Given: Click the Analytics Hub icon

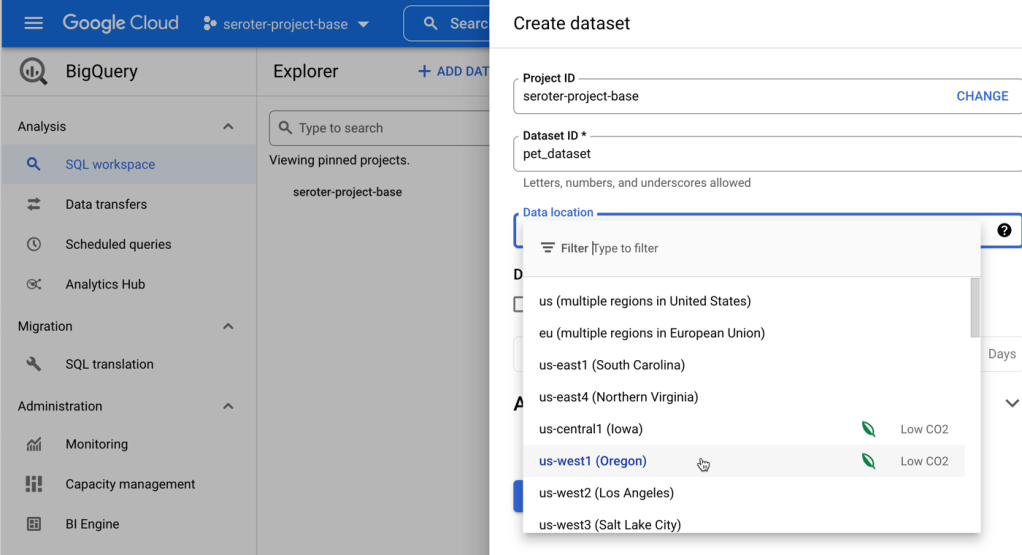Looking at the screenshot, I should (34, 284).
